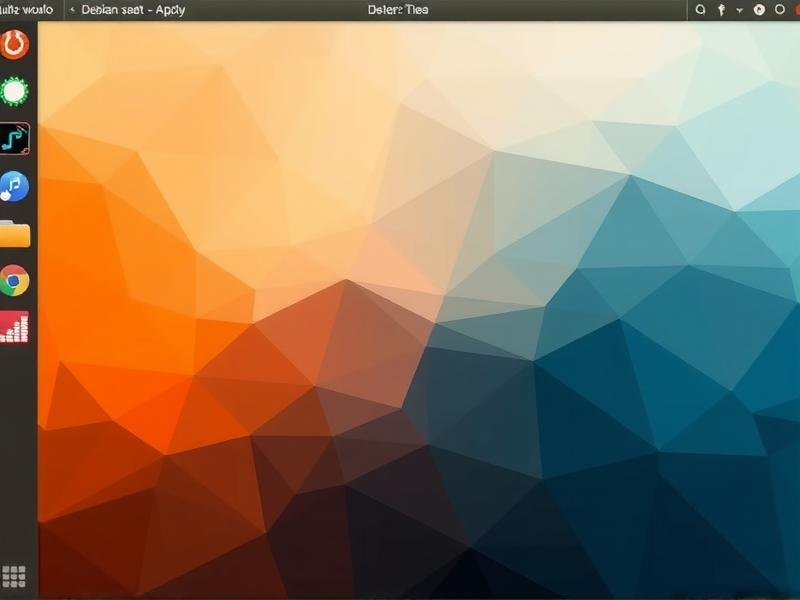Click the hollow ring tray icon

(778, 10)
